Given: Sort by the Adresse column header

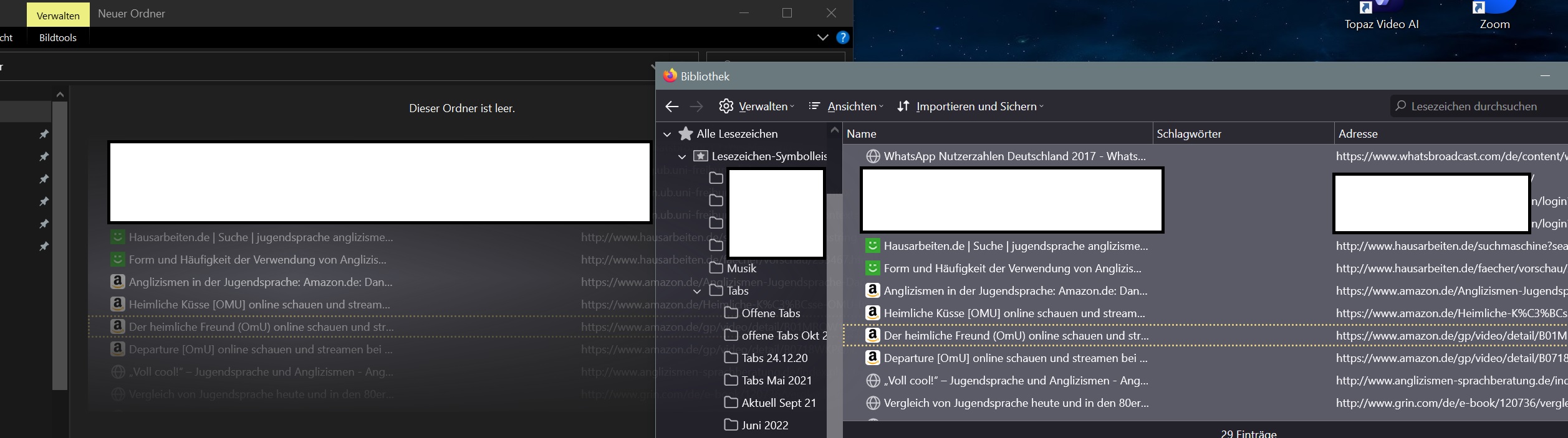Looking at the screenshot, I should coord(1451,134).
